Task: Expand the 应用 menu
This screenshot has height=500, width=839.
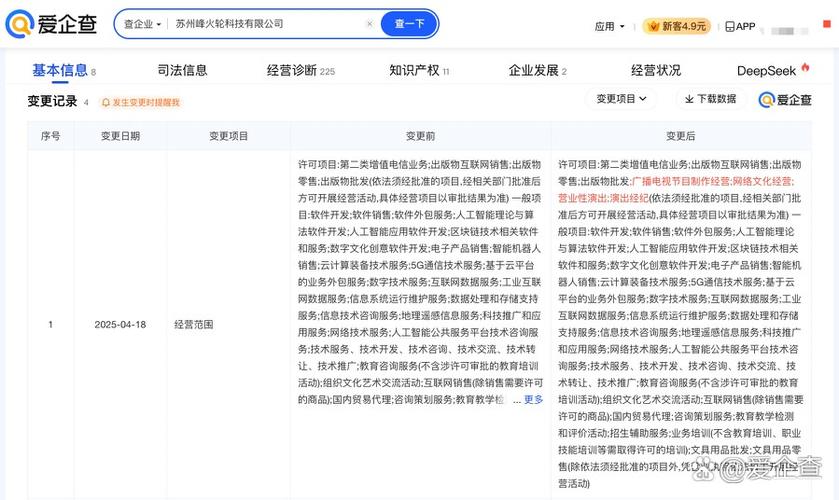Action: coord(609,26)
